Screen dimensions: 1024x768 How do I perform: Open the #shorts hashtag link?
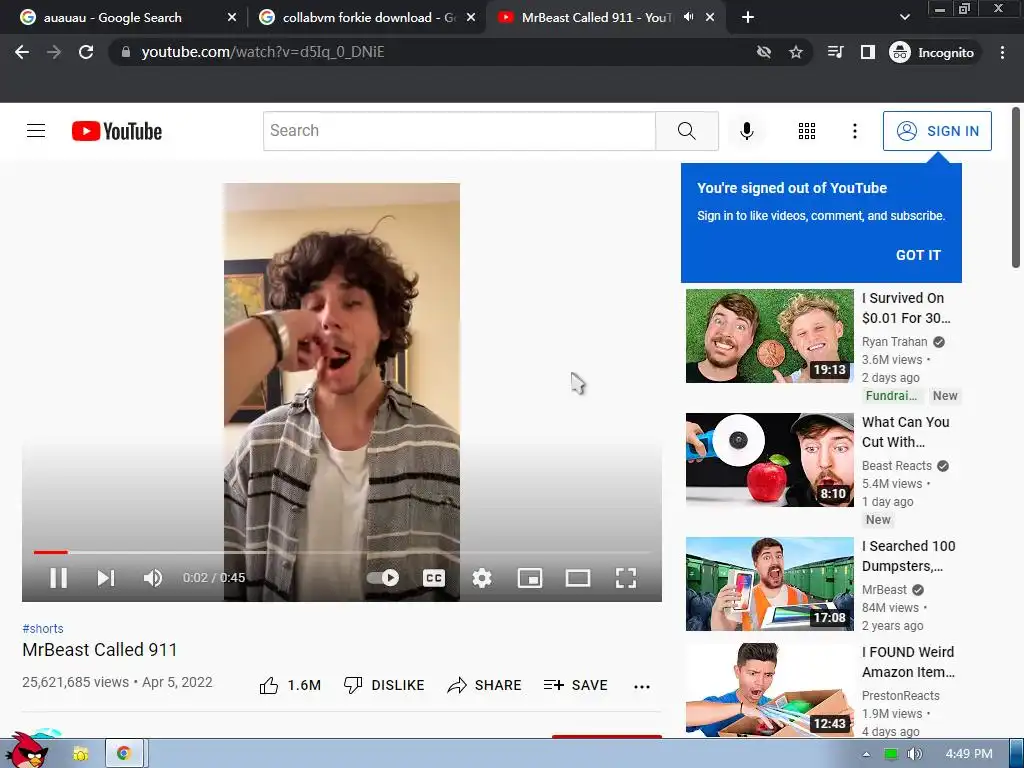43,628
